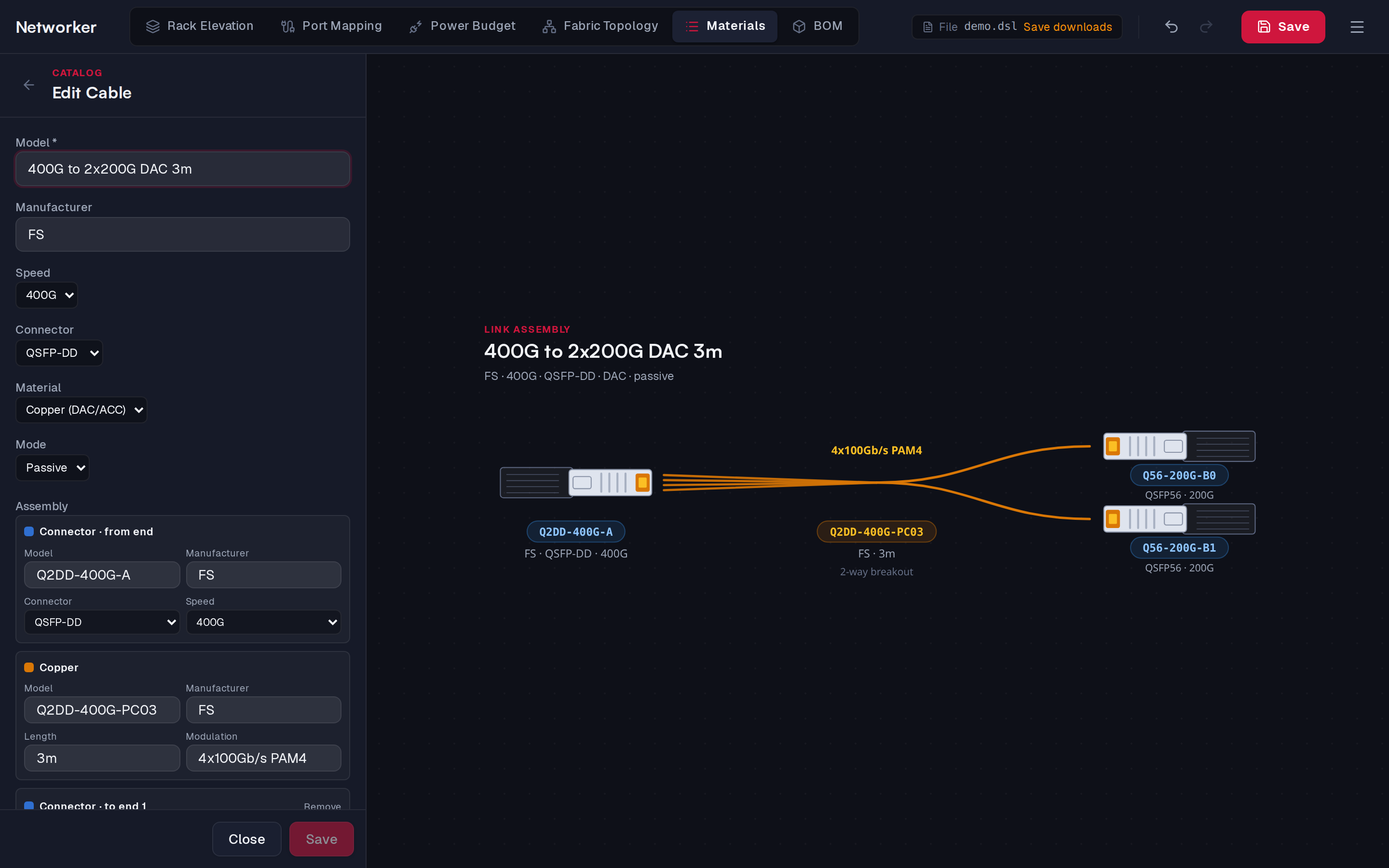Image resolution: width=1389 pixels, height=868 pixels.
Task: Click the red Save button in top bar
Action: coord(1283,27)
